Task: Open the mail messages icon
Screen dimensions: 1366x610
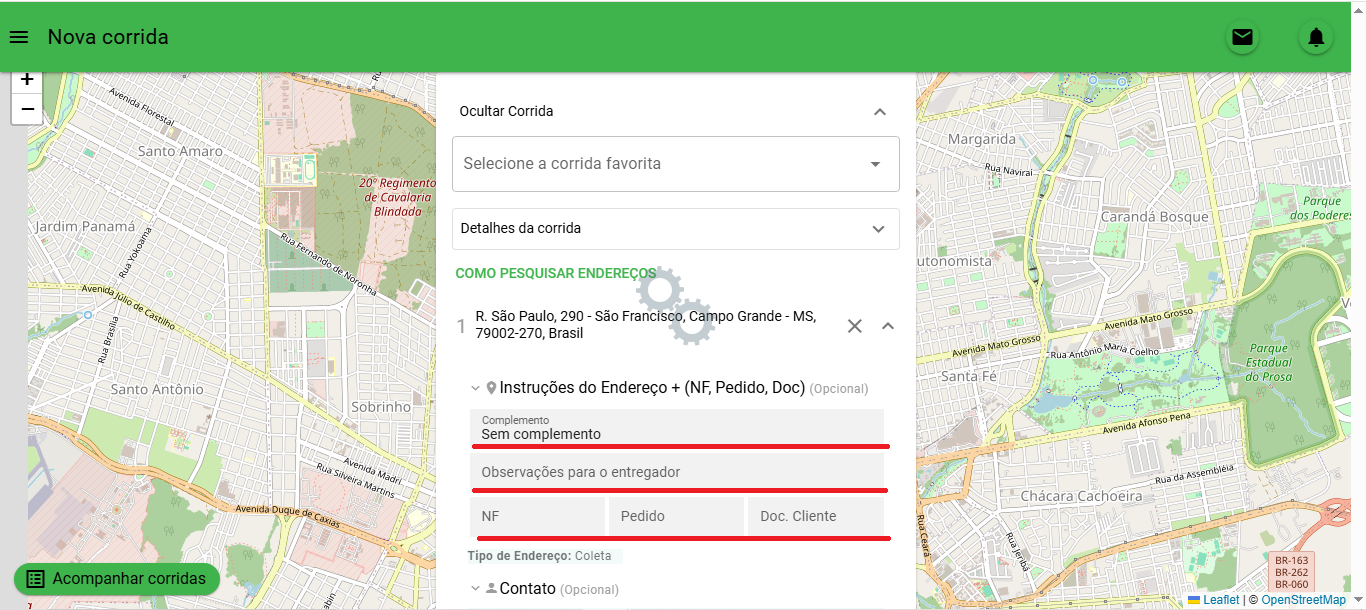Action: pos(1242,38)
